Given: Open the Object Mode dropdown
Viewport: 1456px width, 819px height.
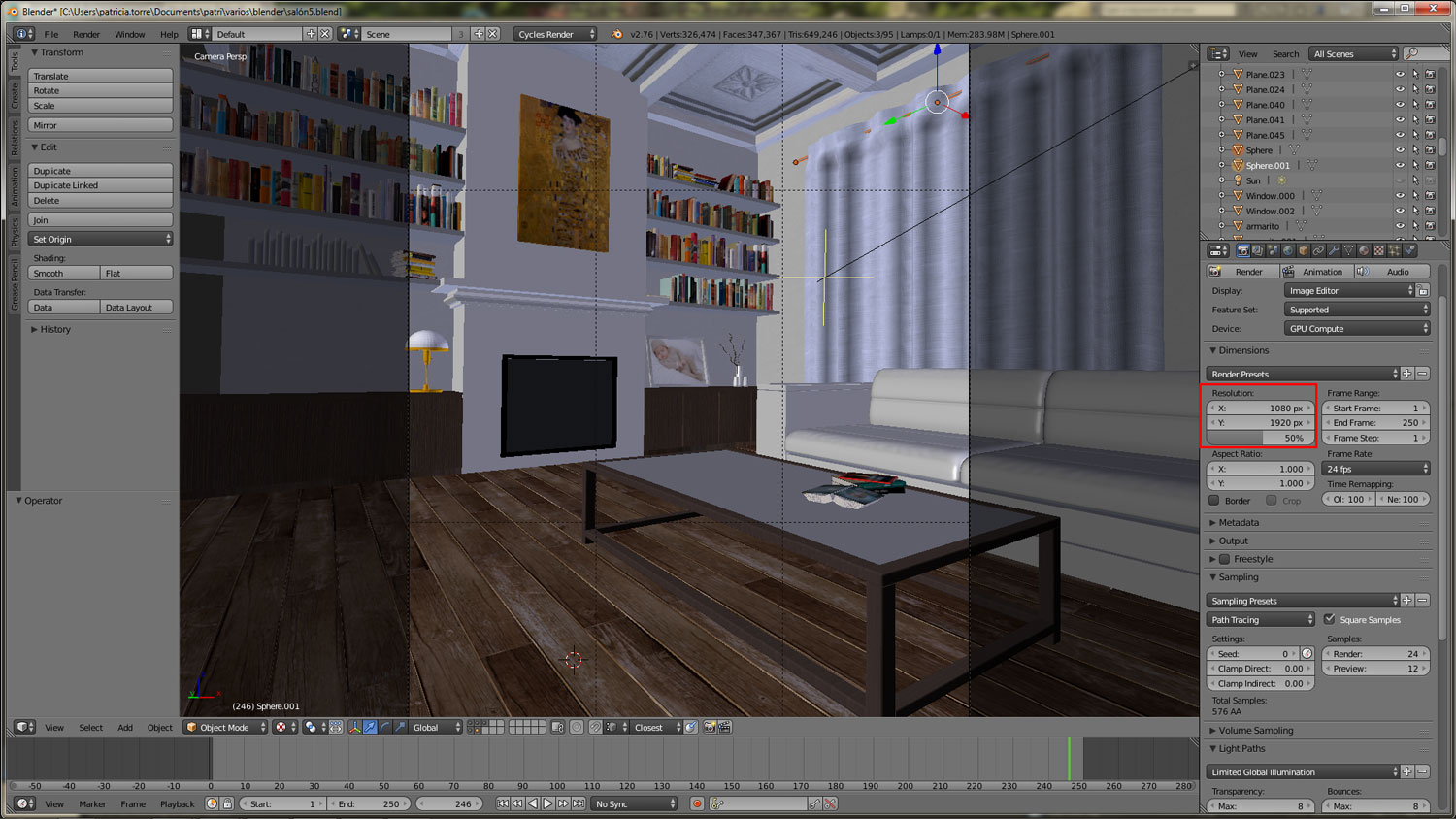Looking at the screenshot, I should [x=224, y=727].
